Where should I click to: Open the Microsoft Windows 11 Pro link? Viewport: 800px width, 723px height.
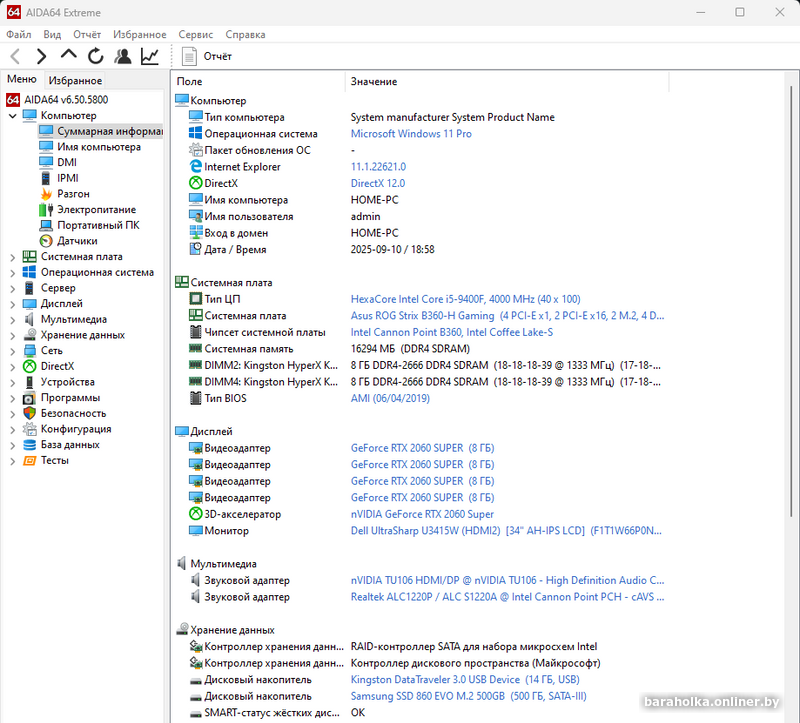(411, 134)
